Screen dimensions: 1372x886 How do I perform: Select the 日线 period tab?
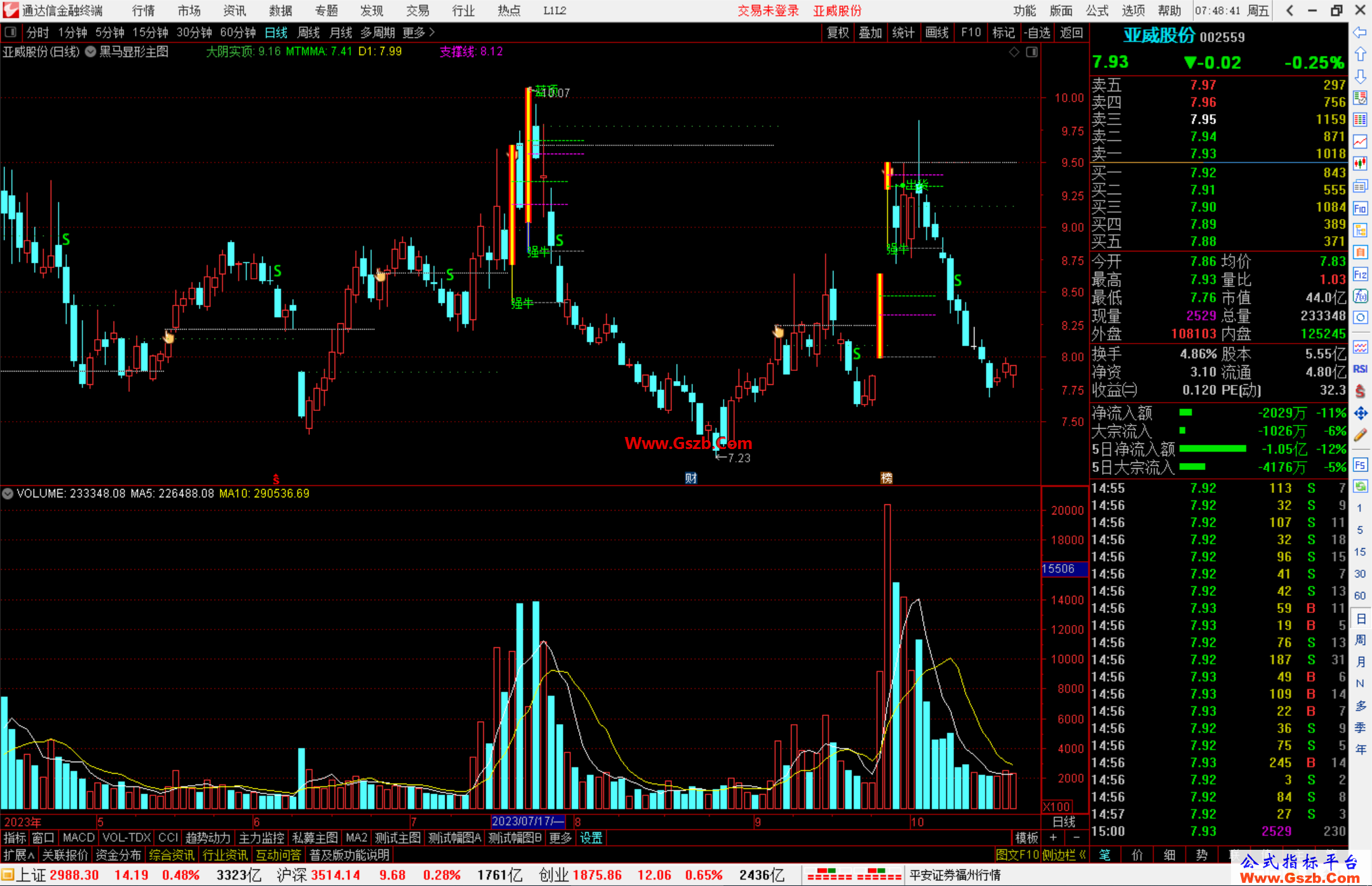point(276,32)
